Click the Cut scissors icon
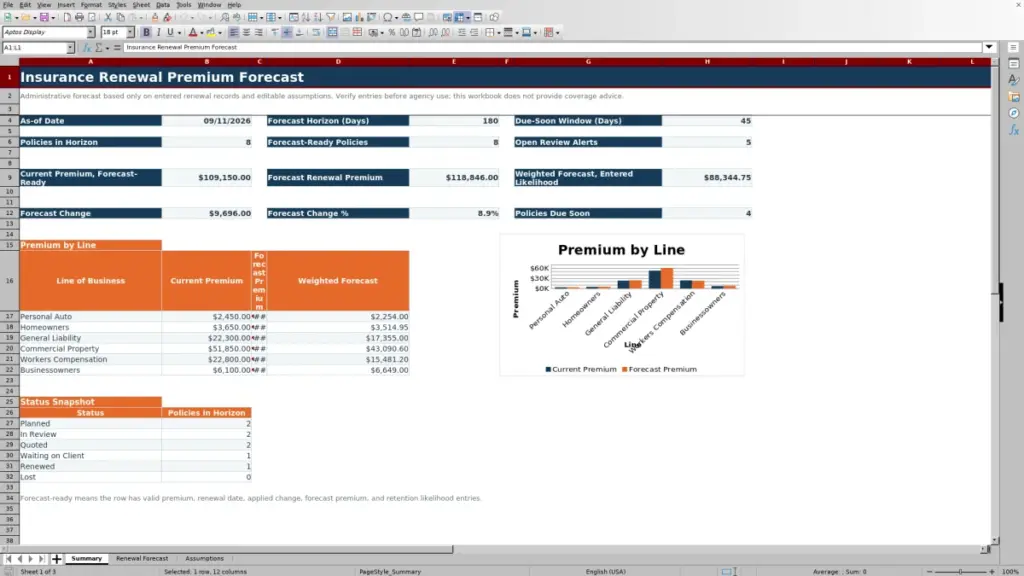1024x576 pixels. pos(108,18)
